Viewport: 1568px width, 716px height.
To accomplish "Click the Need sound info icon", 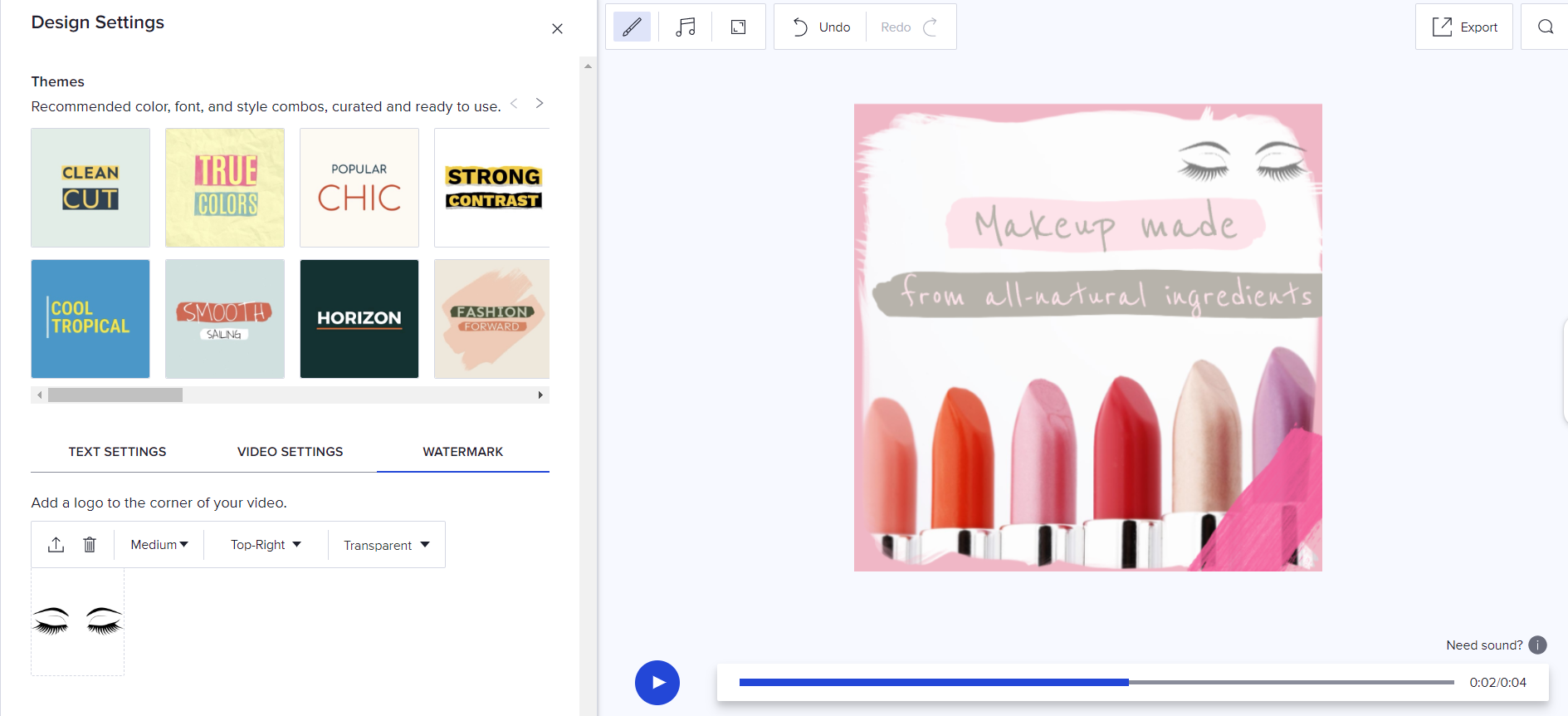I will pyautogui.click(x=1537, y=645).
